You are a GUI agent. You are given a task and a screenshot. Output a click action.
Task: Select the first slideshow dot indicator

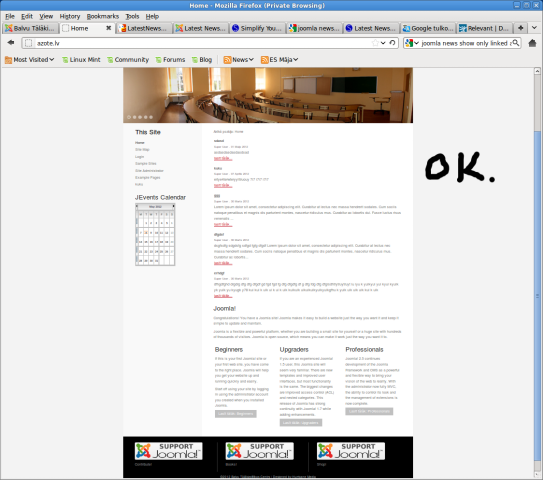129,117
